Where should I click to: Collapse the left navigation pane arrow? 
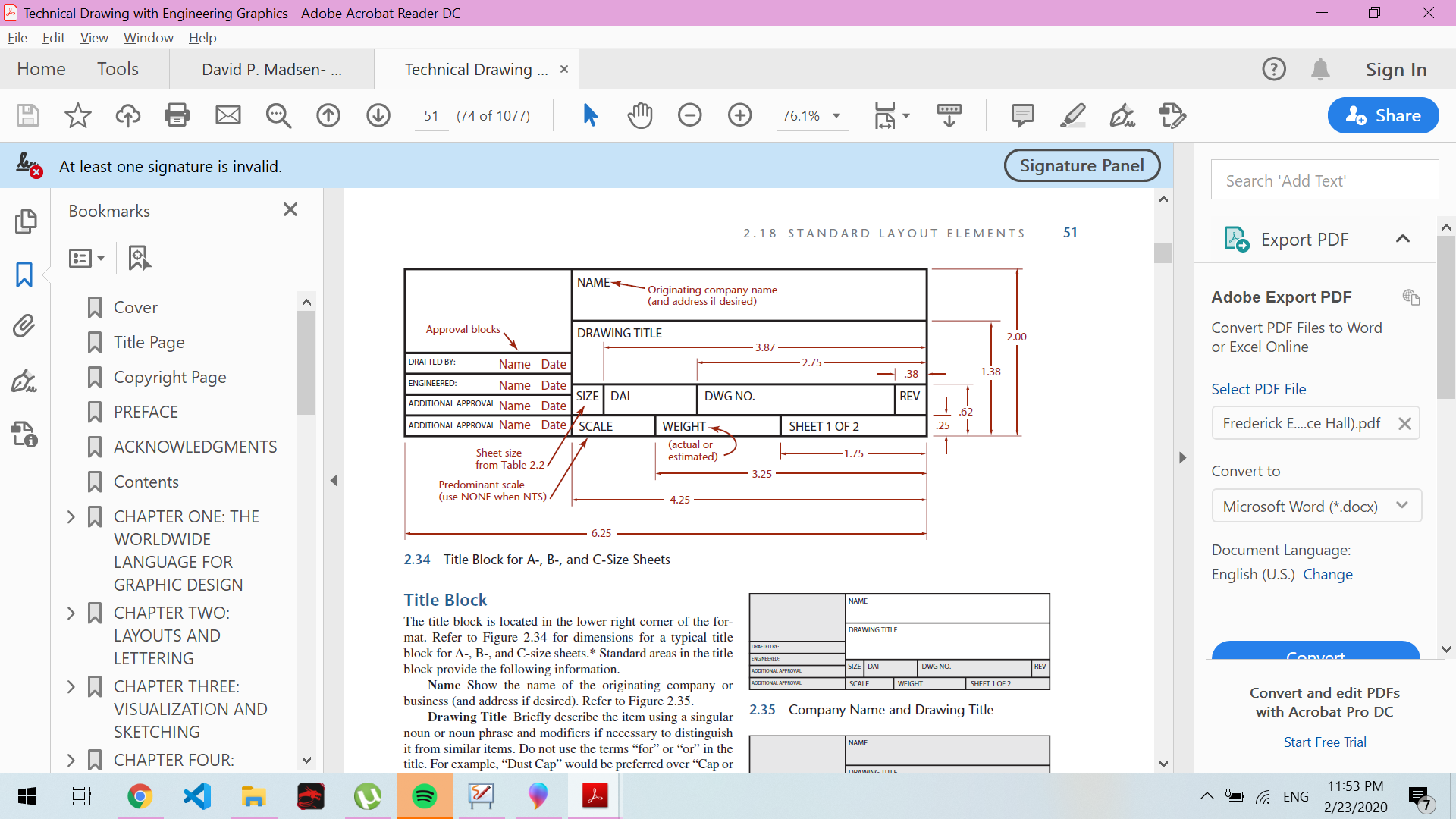334,480
